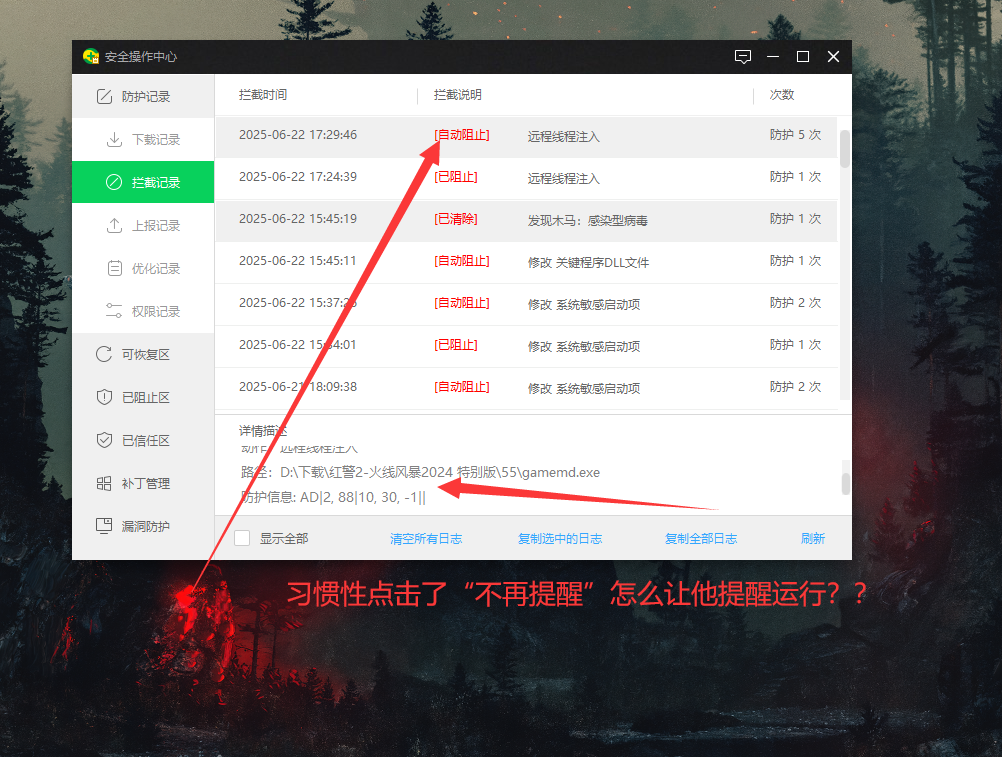Sort by the 拦截时间 column header

pos(263,95)
